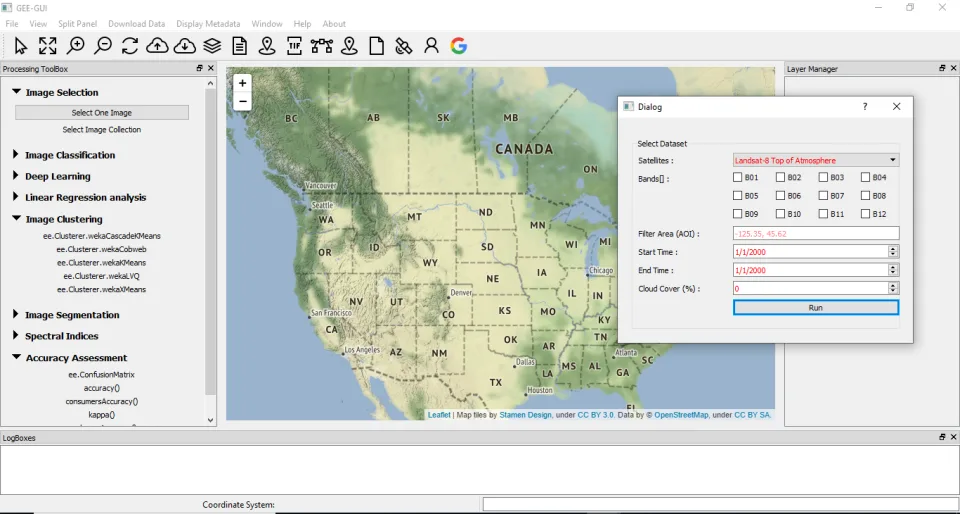Viewport: 960px width, 514px height.
Task: Open the Display Metadata menu
Action: coord(208,24)
